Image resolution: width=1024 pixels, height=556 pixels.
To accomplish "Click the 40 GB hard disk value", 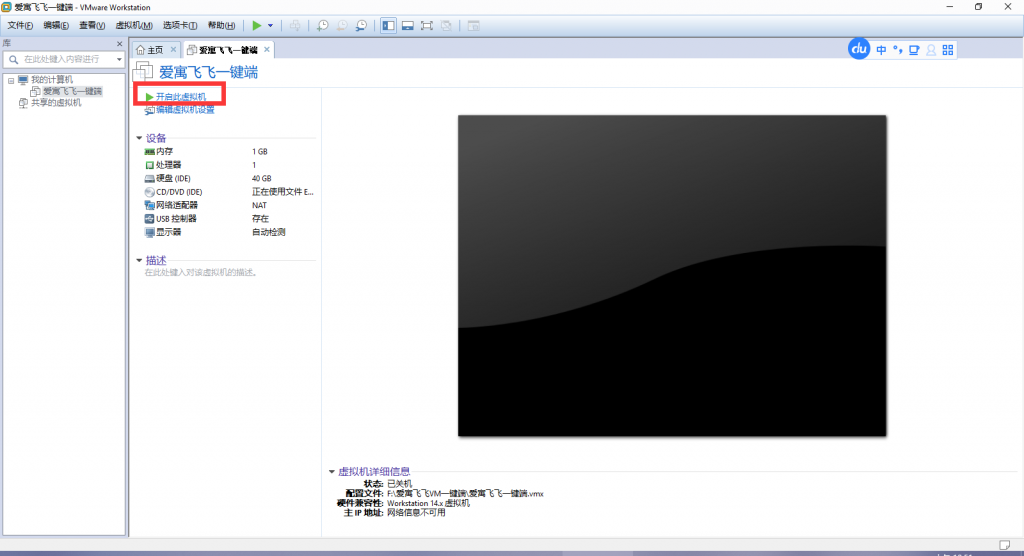I will (x=261, y=178).
